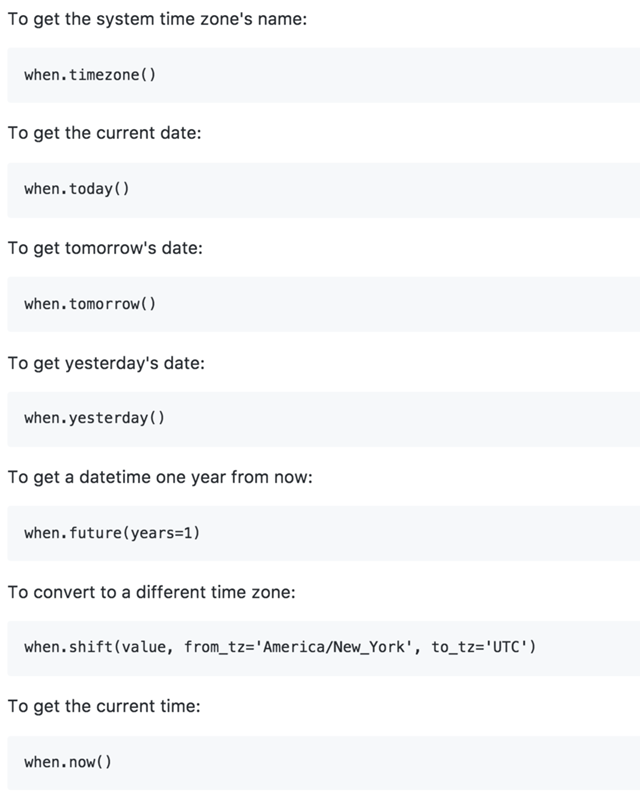This screenshot has width=640, height=791.
Task: Click the when.yesterday() code snippet
Action: pos(94,418)
